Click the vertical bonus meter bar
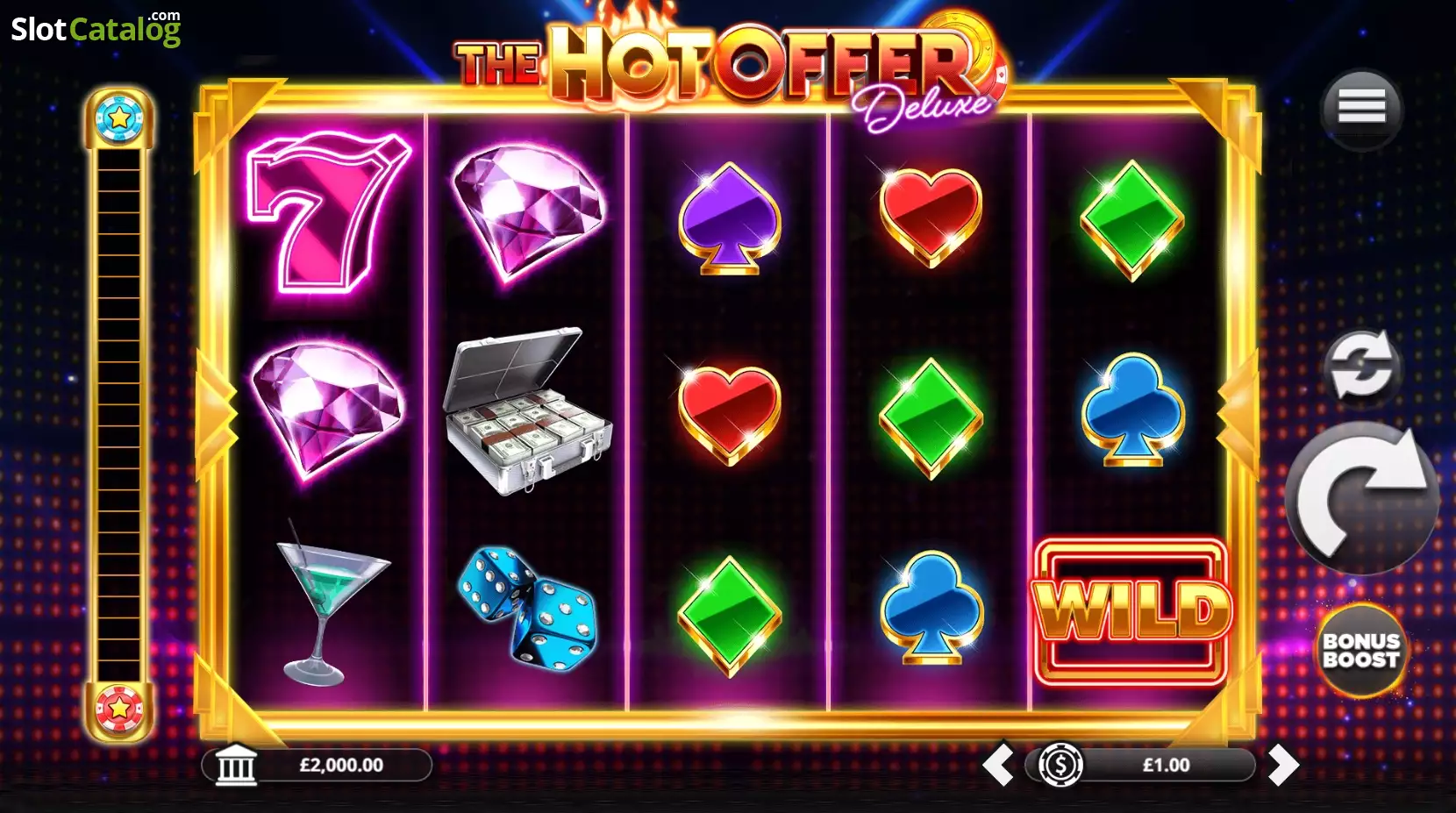Viewport: 1456px width, 813px height. coord(118,413)
